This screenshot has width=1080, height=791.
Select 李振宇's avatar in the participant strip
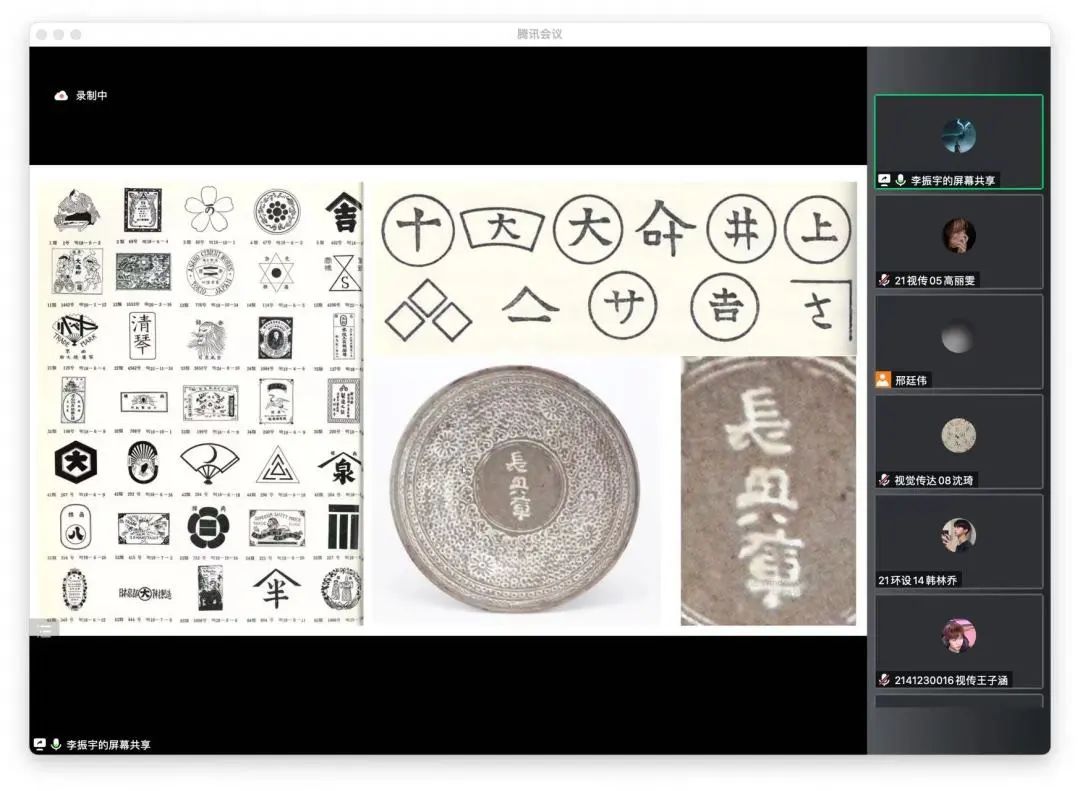(x=958, y=135)
